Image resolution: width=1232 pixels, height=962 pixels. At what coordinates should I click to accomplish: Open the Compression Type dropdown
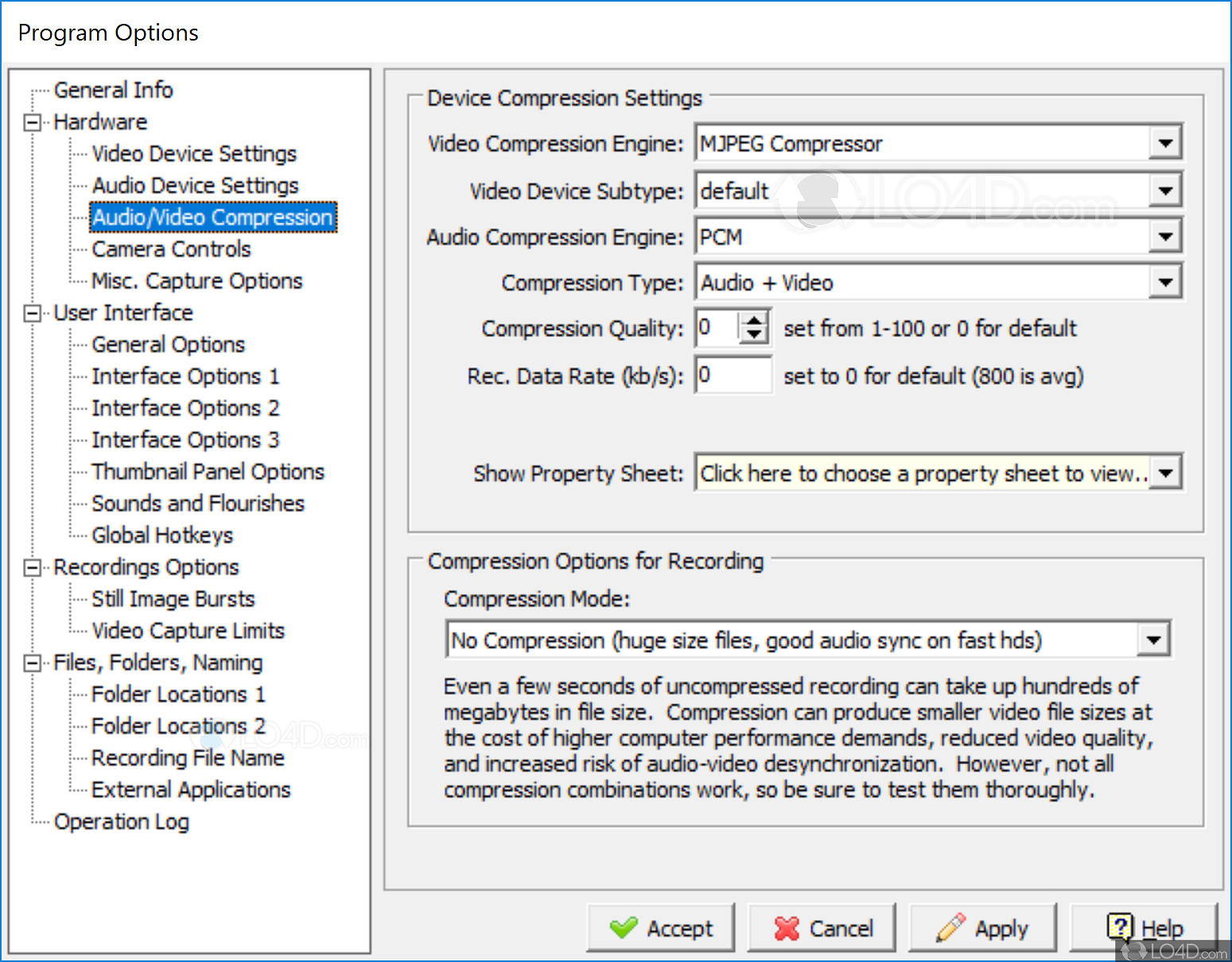pyautogui.click(x=1165, y=283)
